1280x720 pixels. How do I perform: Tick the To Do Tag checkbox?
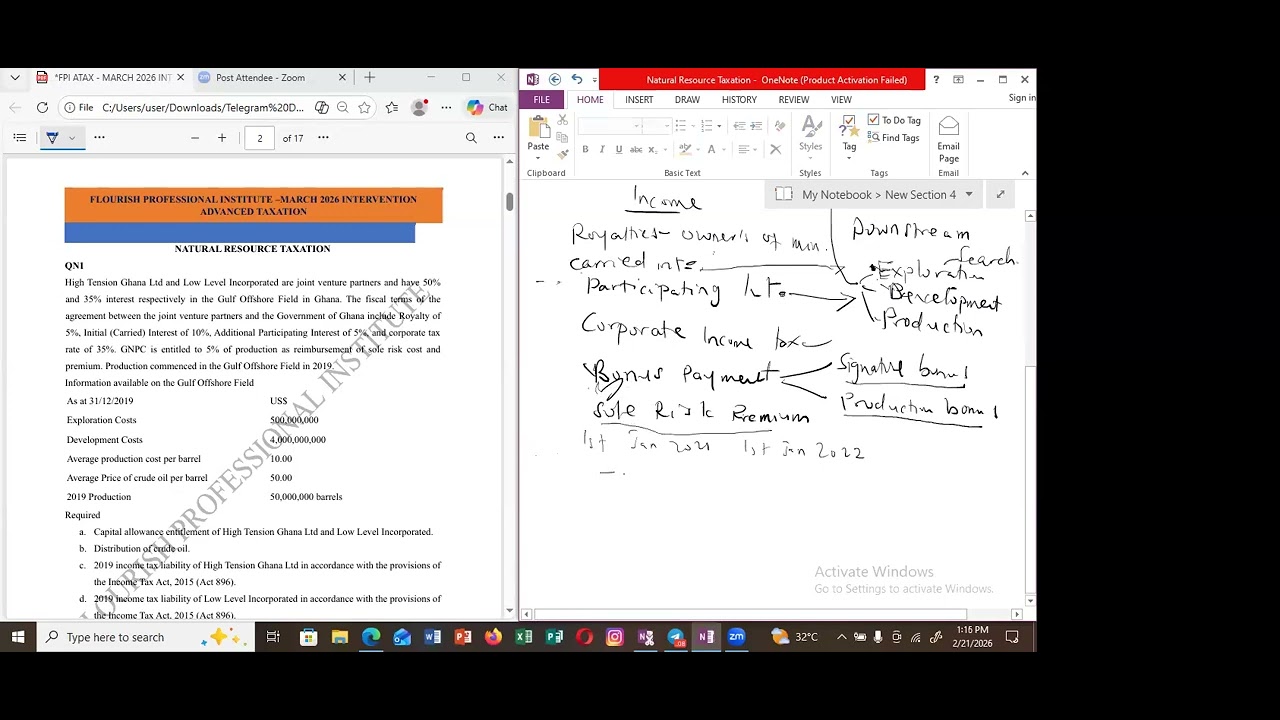873,120
